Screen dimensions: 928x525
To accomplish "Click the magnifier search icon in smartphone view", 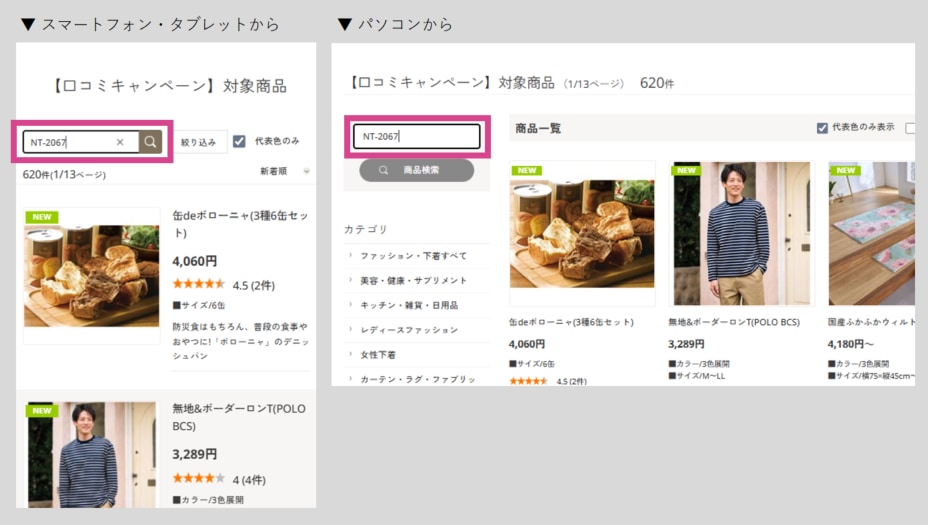I will point(150,142).
